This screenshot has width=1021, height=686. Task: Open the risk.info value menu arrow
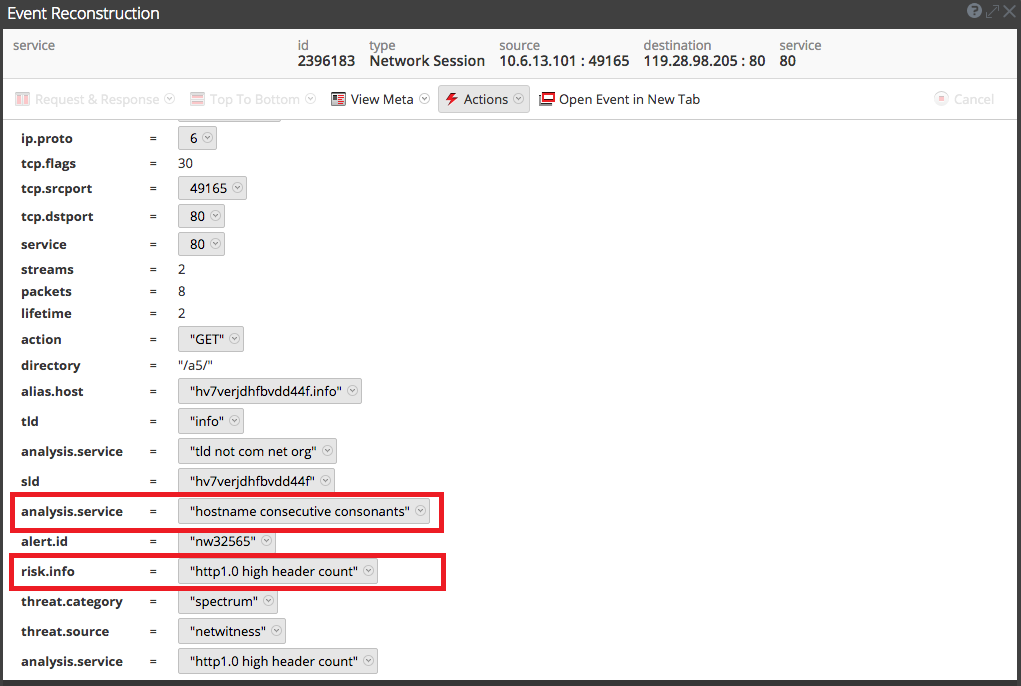369,571
